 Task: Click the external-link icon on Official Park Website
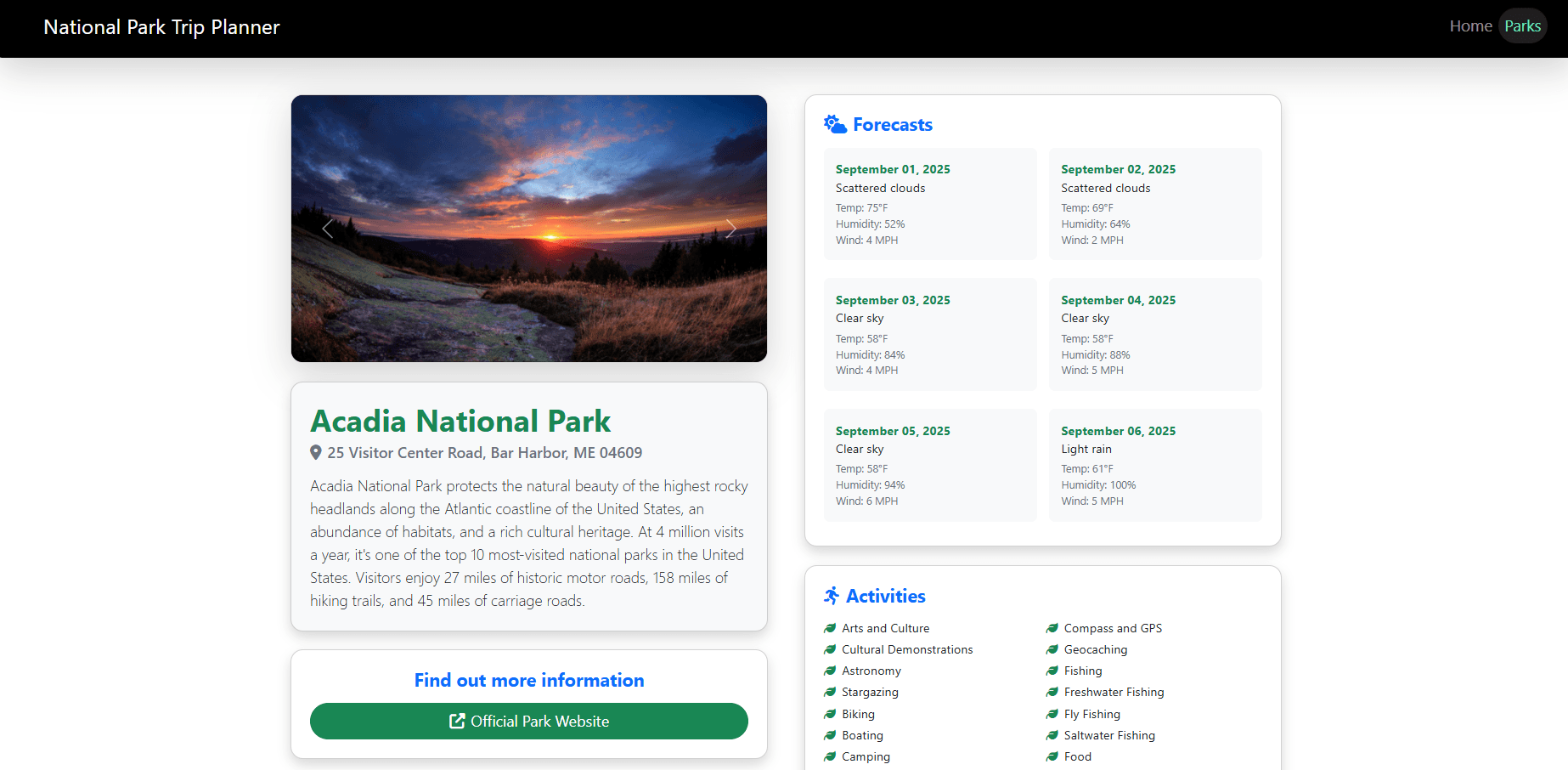pos(456,721)
